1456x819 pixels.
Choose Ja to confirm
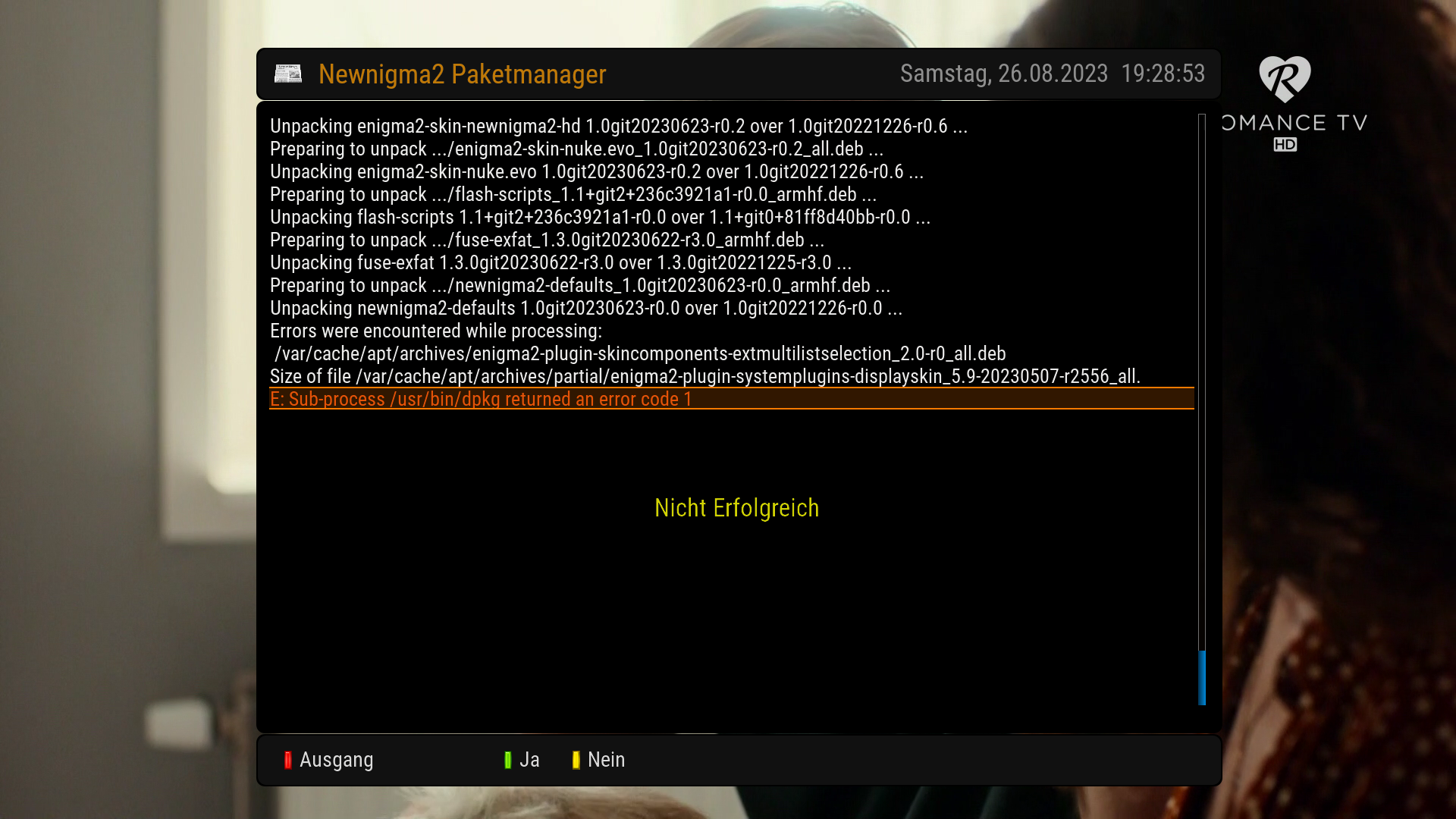pos(529,760)
